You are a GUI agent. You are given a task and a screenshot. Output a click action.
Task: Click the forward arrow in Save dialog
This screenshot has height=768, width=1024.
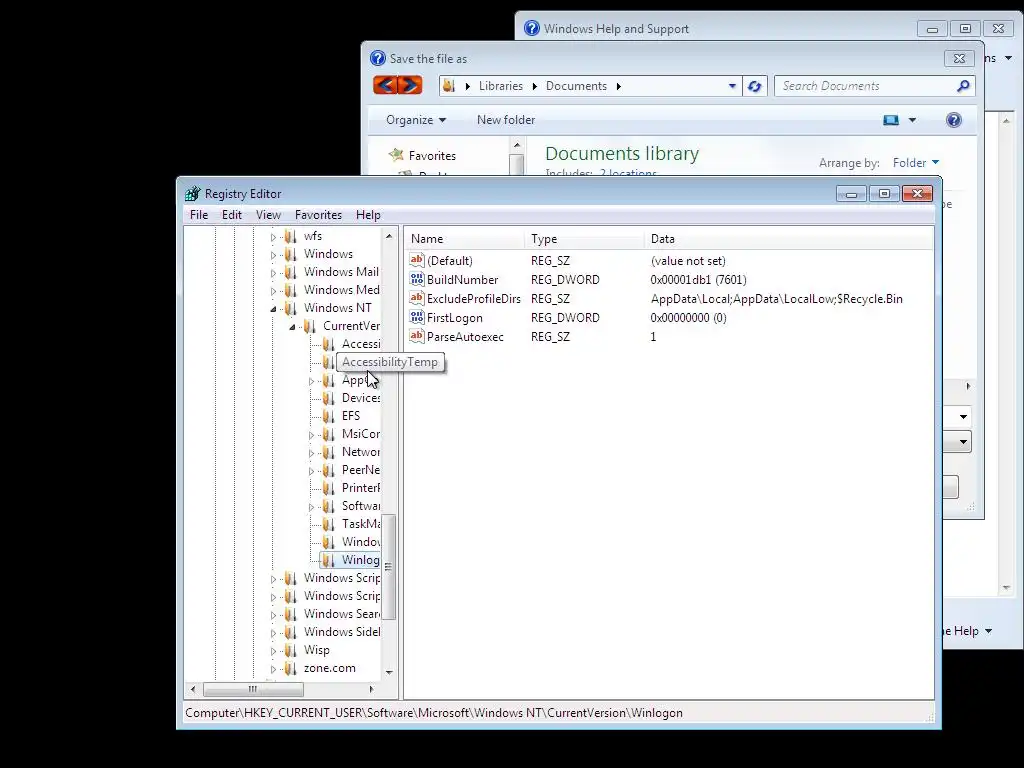(410, 85)
